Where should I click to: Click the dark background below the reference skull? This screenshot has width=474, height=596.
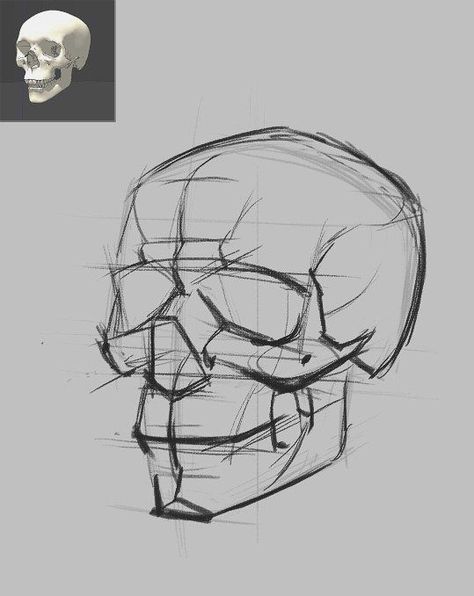(x=57, y=112)
